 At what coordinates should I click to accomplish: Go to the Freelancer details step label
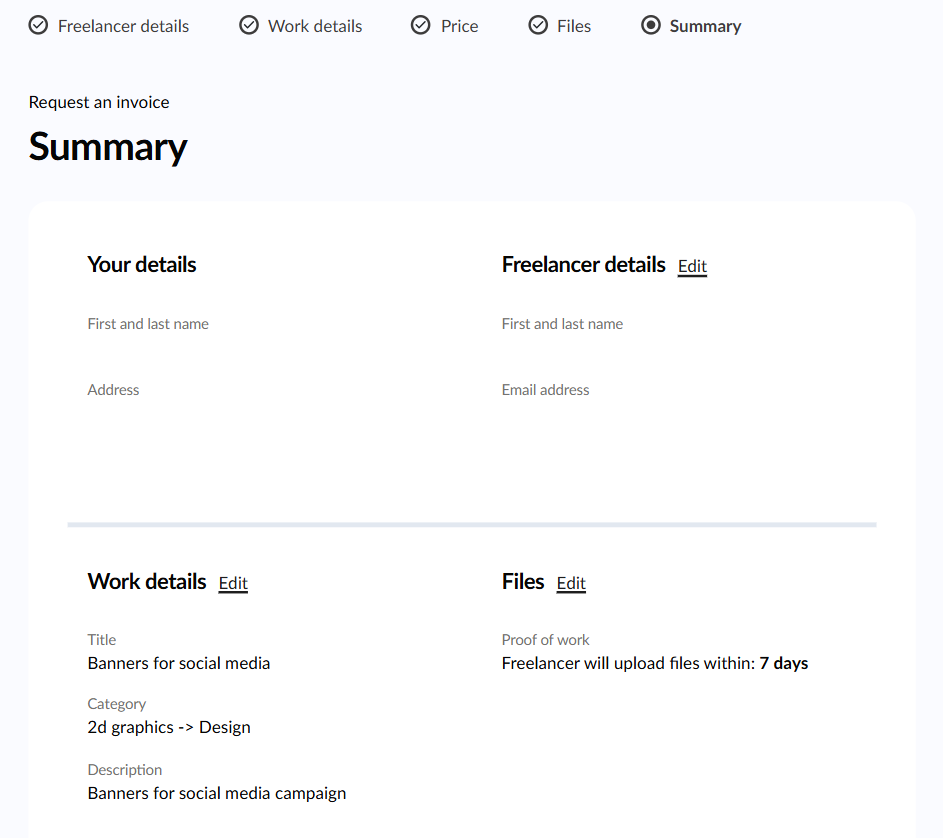(x=123, y=26)
